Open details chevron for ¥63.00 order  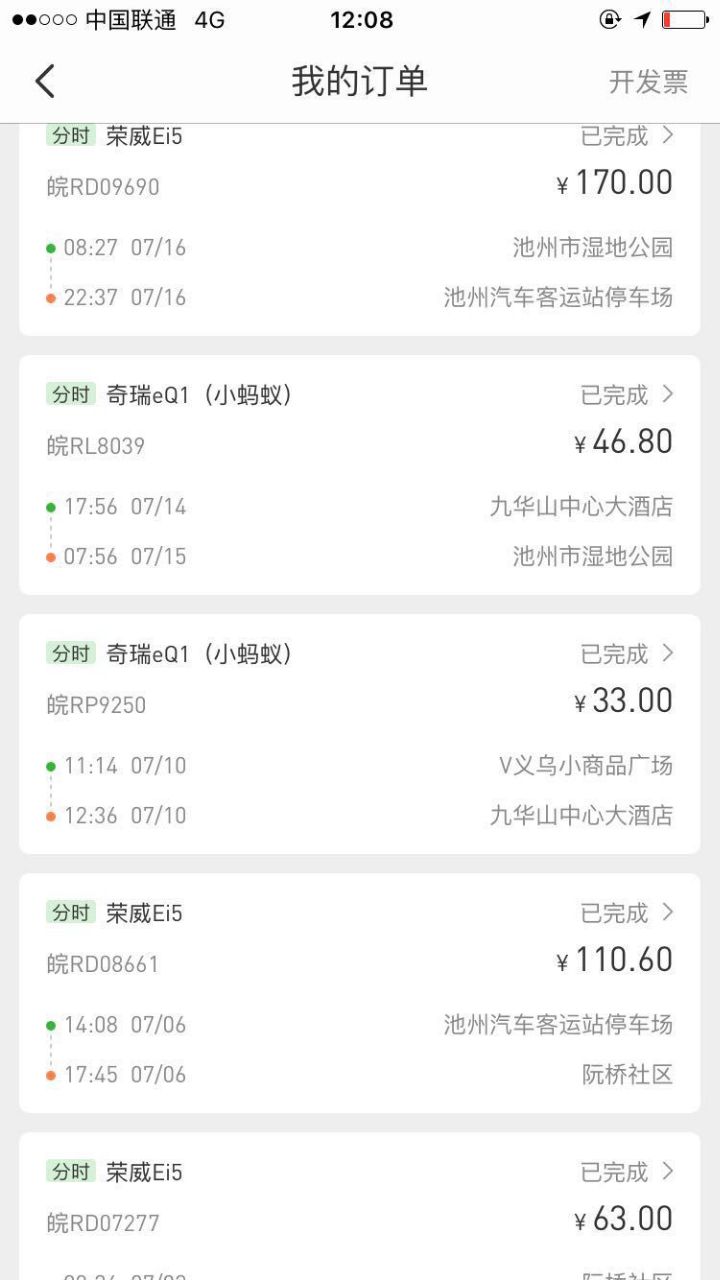pos(668,1171)
